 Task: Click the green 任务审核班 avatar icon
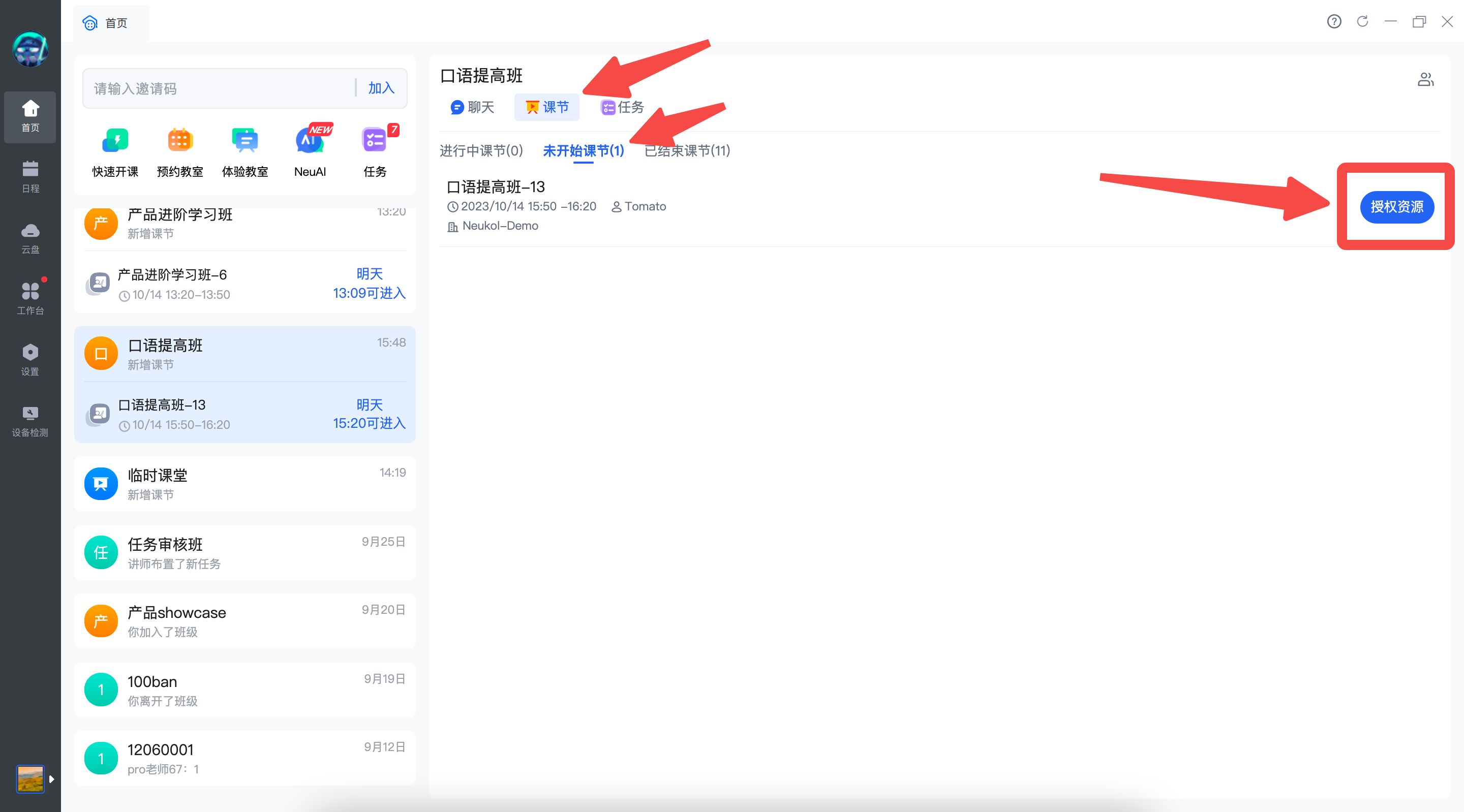[x=101, y=552]
